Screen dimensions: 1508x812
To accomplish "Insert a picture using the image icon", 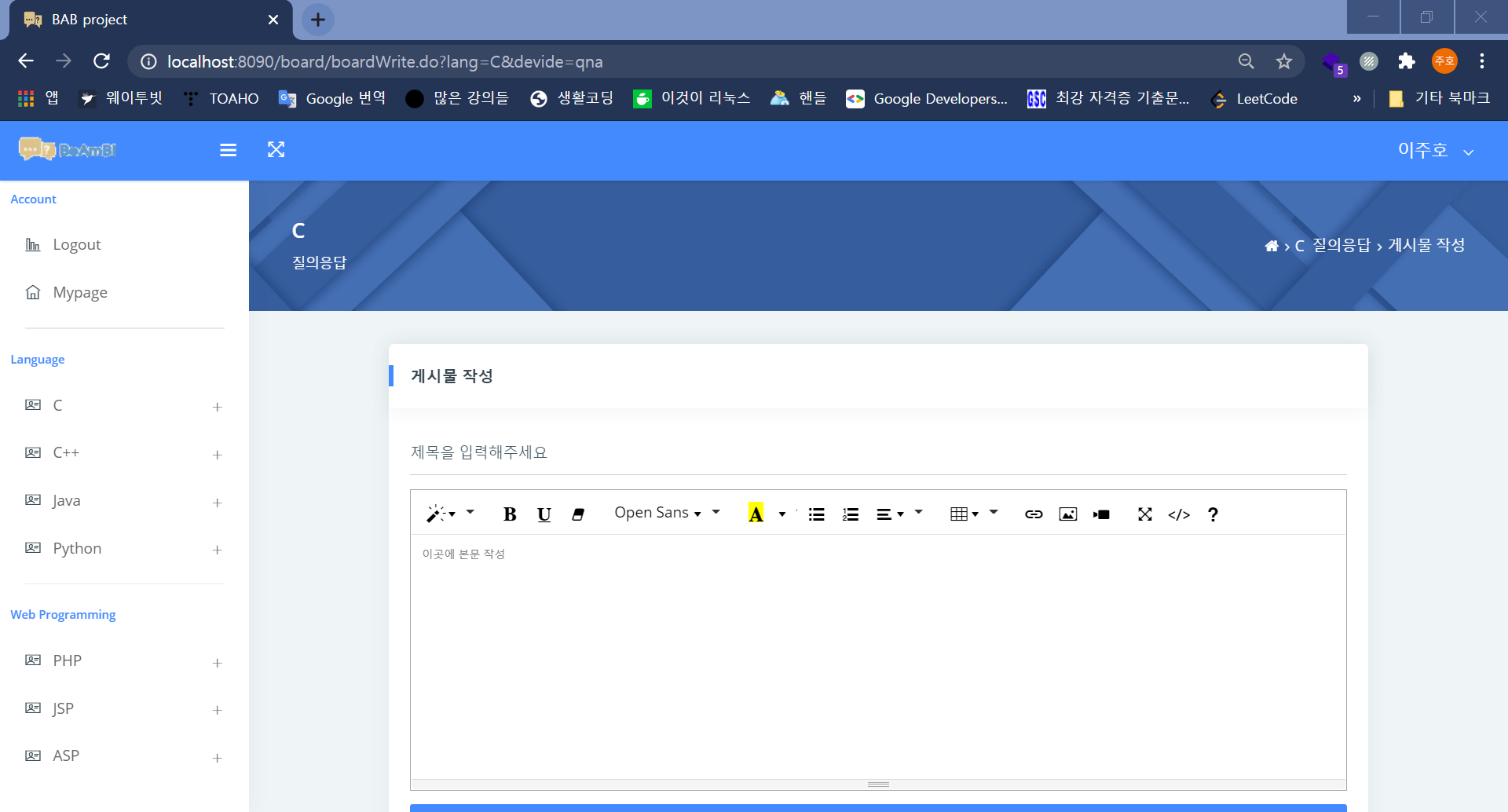I will tap(1067, 514).
